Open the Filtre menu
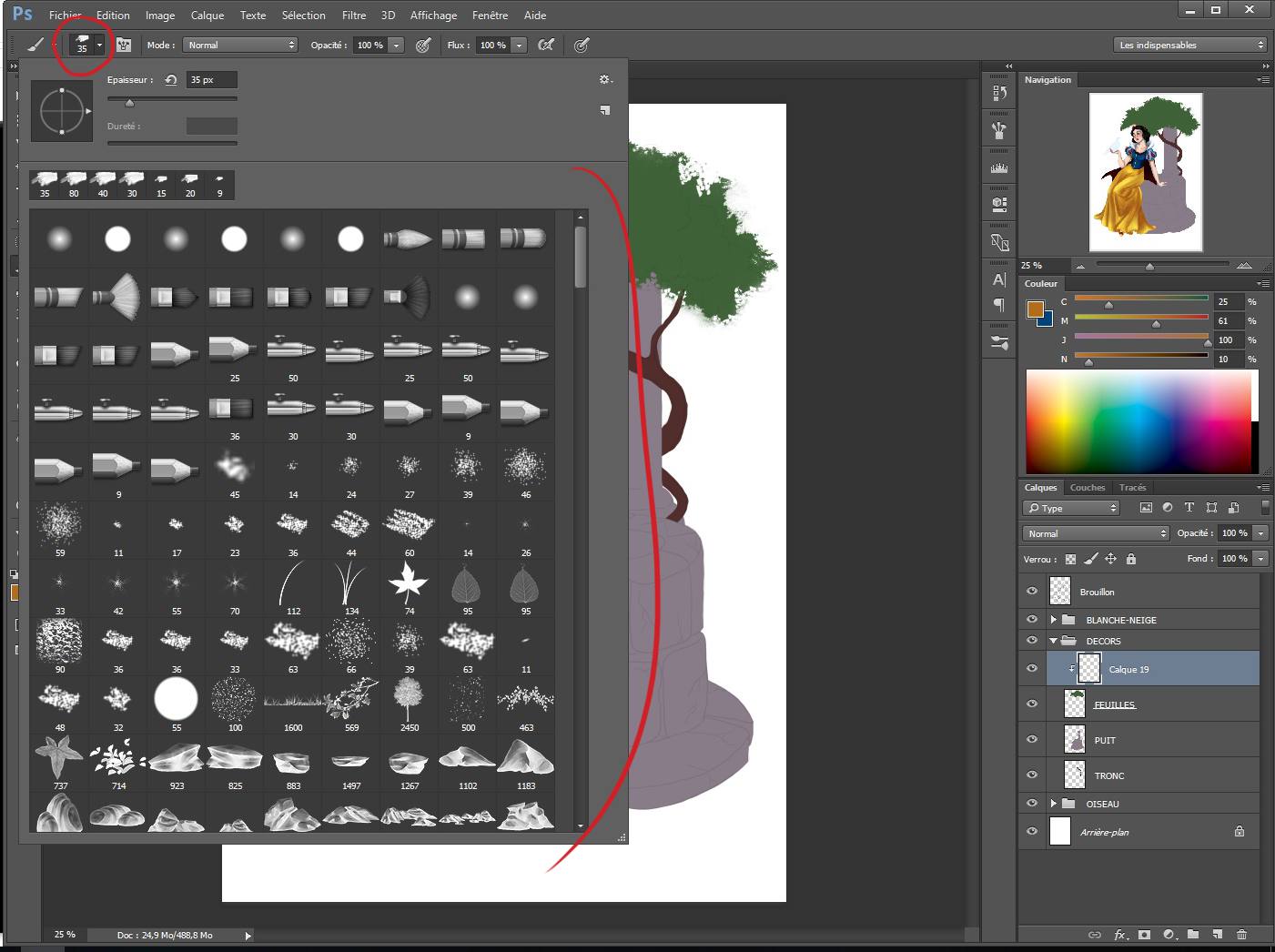Image resolution: width=1275 pixels, height=952 pixels. pos(354,15)
